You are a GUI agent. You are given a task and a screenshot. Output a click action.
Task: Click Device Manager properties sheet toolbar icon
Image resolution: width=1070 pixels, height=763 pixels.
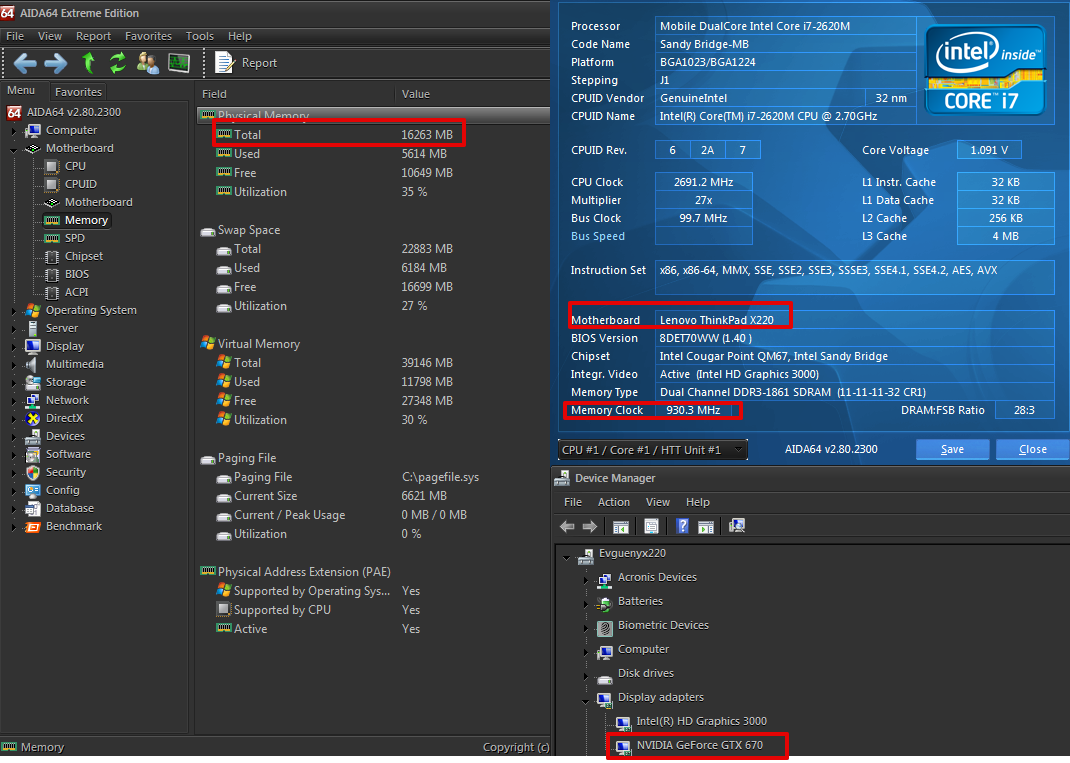click(652, 526)
